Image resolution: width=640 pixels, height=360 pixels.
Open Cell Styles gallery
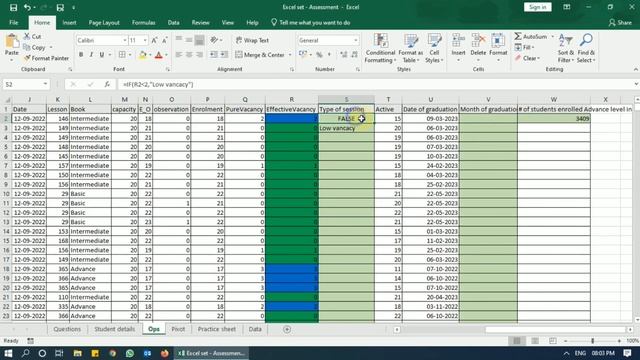[434, 48]
